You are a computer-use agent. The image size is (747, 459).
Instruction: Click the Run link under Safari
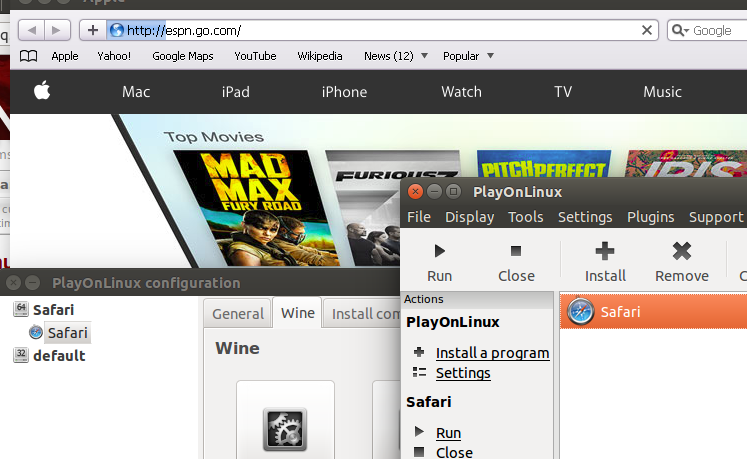coord(448,433)
